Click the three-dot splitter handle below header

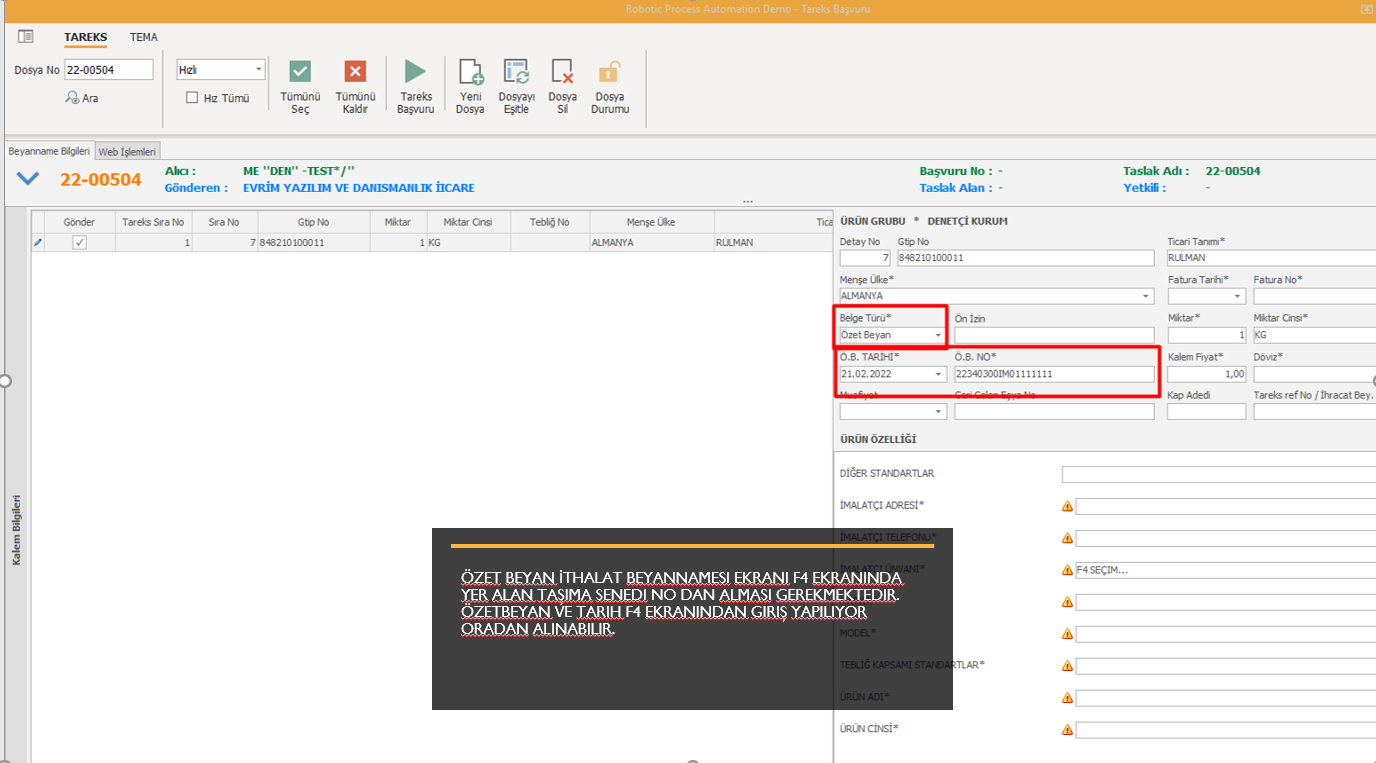748,202
